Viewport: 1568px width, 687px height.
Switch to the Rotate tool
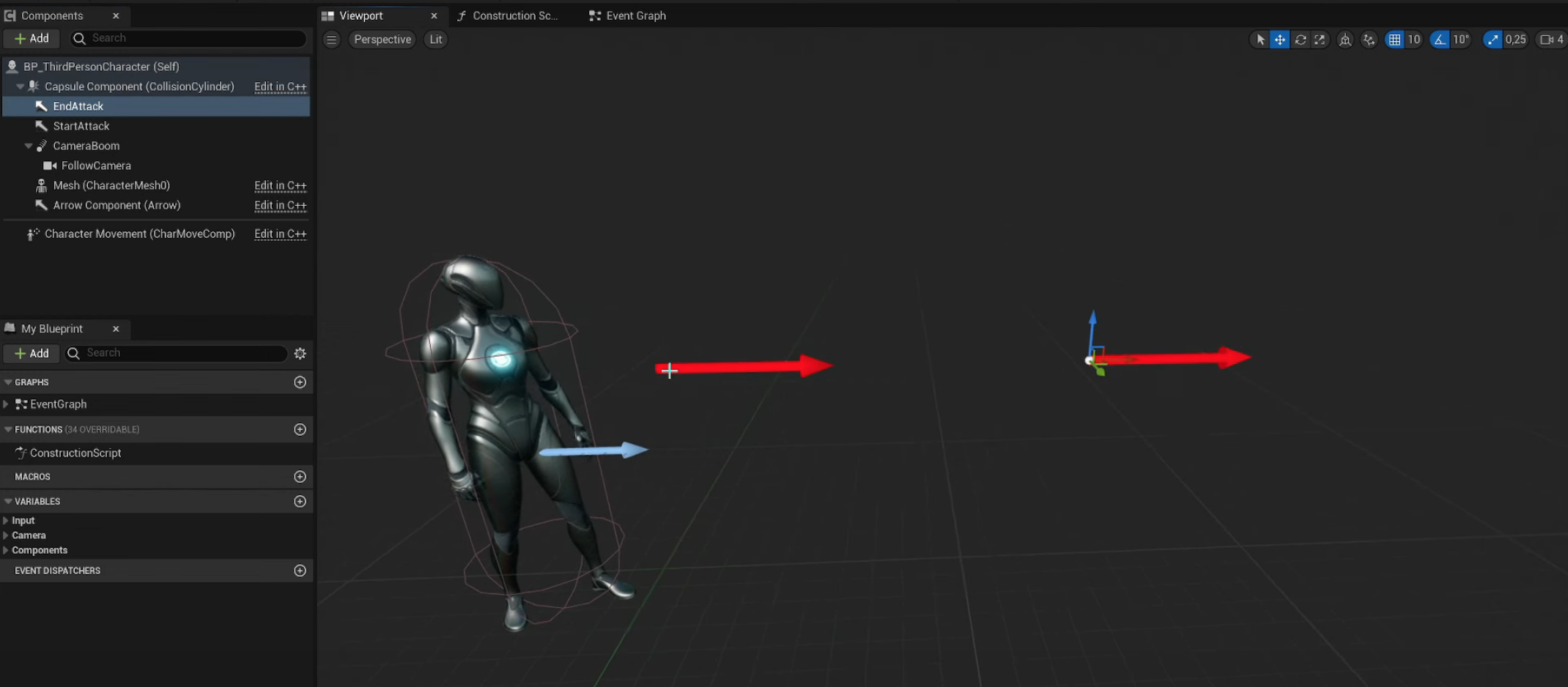(1301, 40)
